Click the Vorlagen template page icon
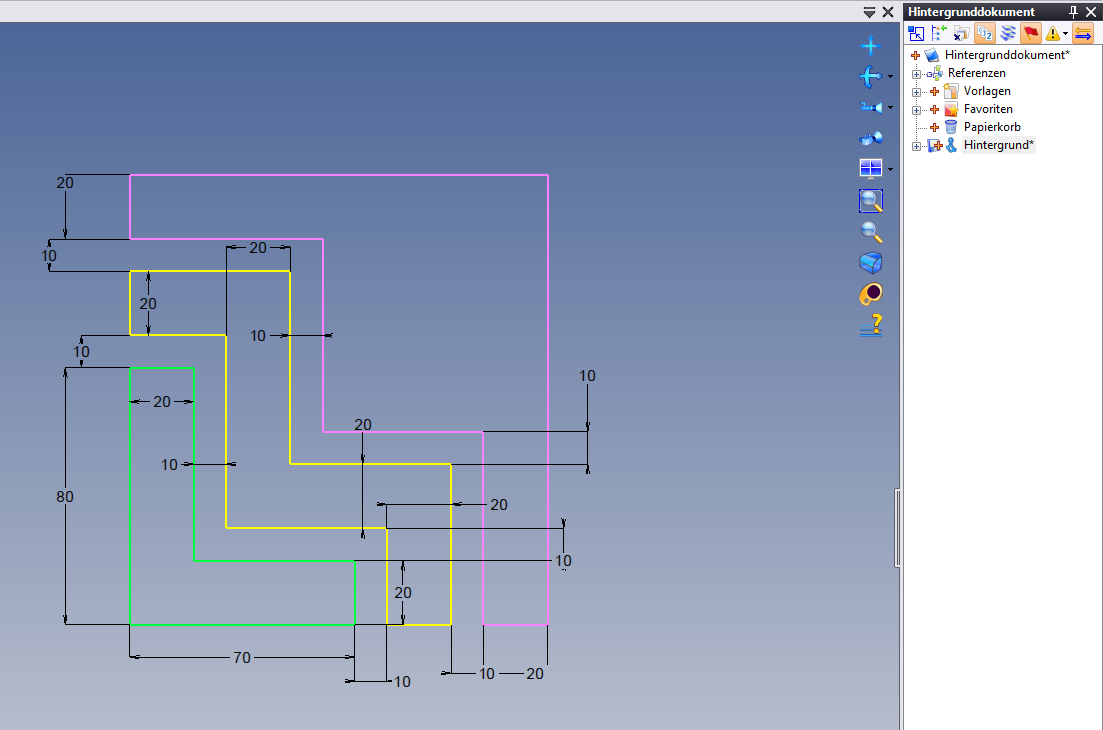The height and width of the screenshot is (730, 1103). (951, 91)
